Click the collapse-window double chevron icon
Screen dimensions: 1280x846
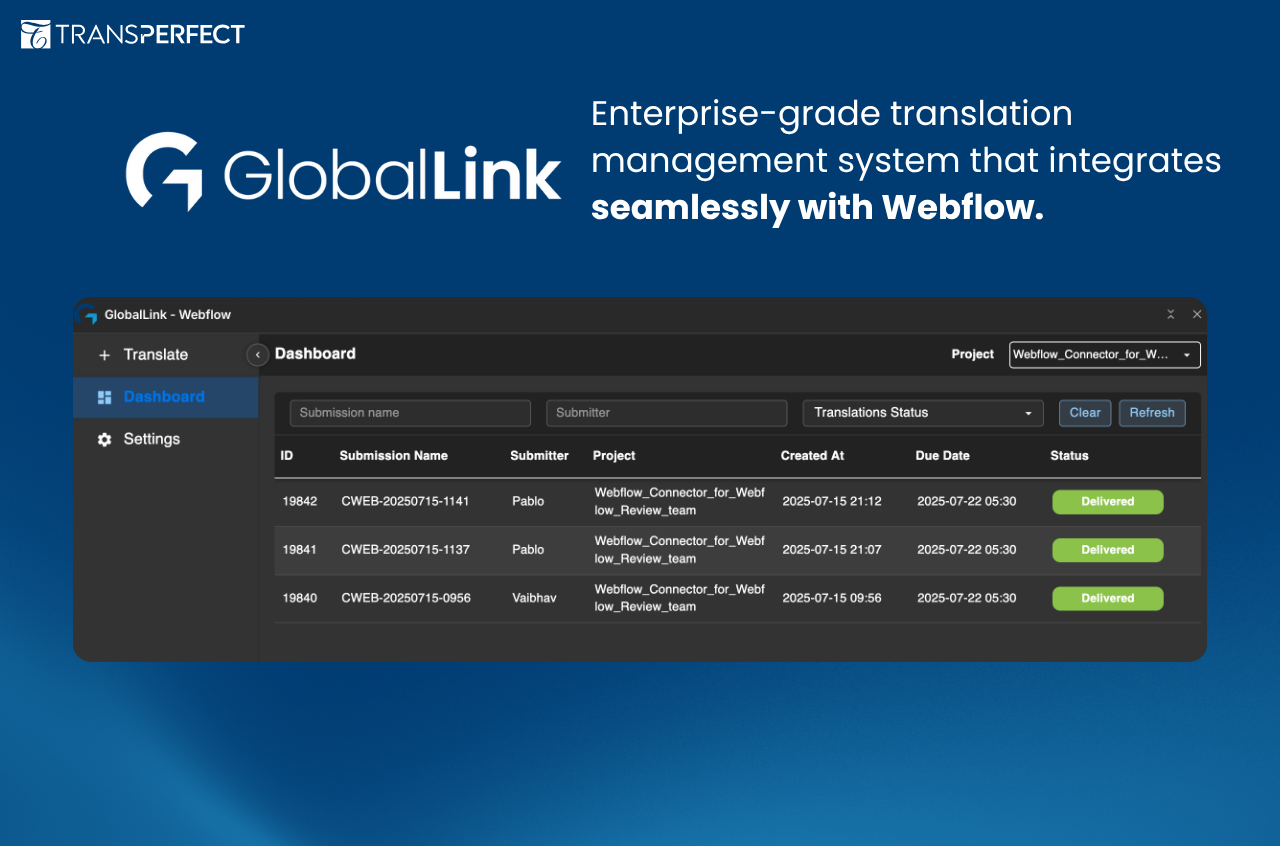1171,314
